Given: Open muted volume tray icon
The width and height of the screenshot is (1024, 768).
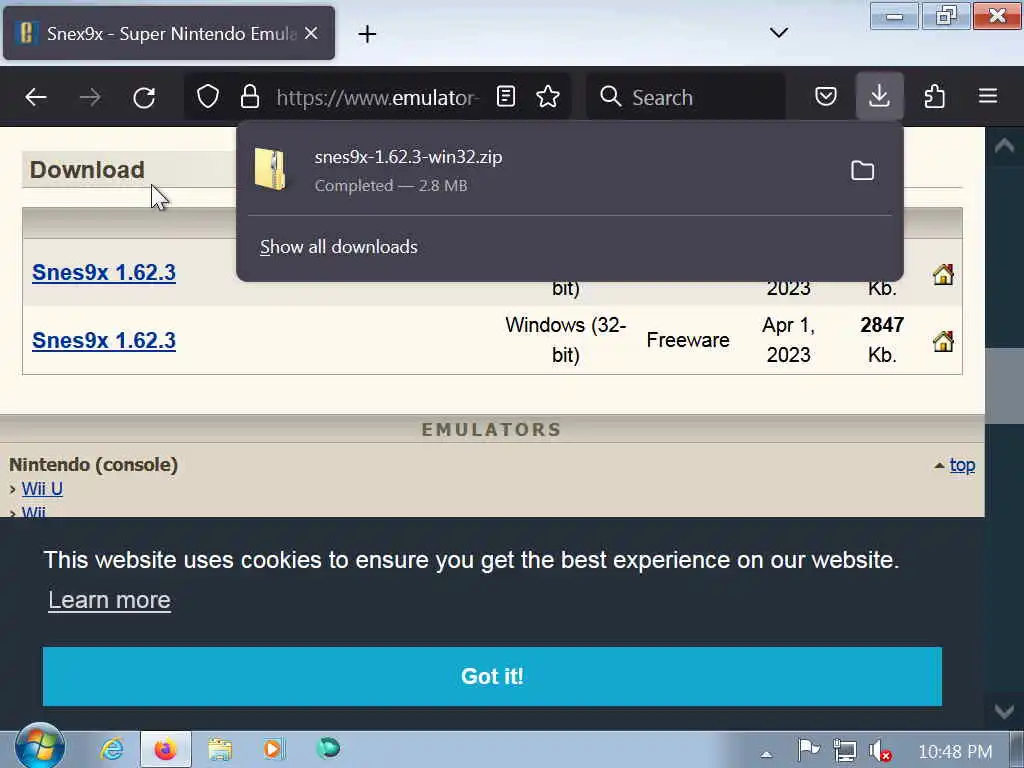Looking at the screenshot, I should click(x=880, y=751).
